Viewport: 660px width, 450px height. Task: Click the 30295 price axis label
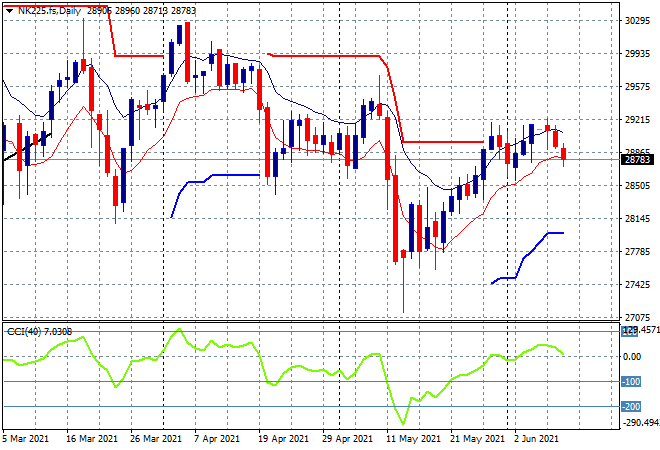(x=637, y=21)
